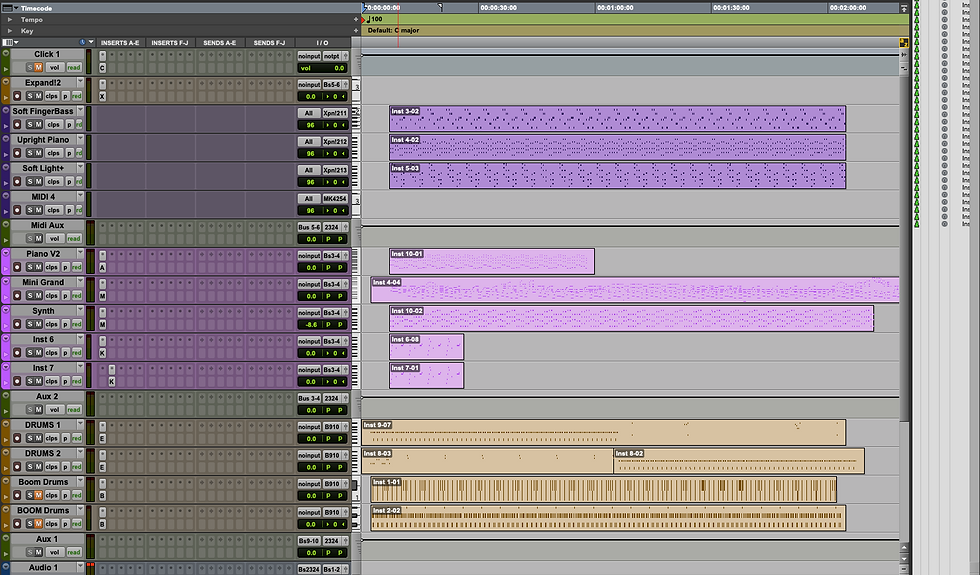Mute the Upright Piano track
980x575 pixels.
[38, 153]
